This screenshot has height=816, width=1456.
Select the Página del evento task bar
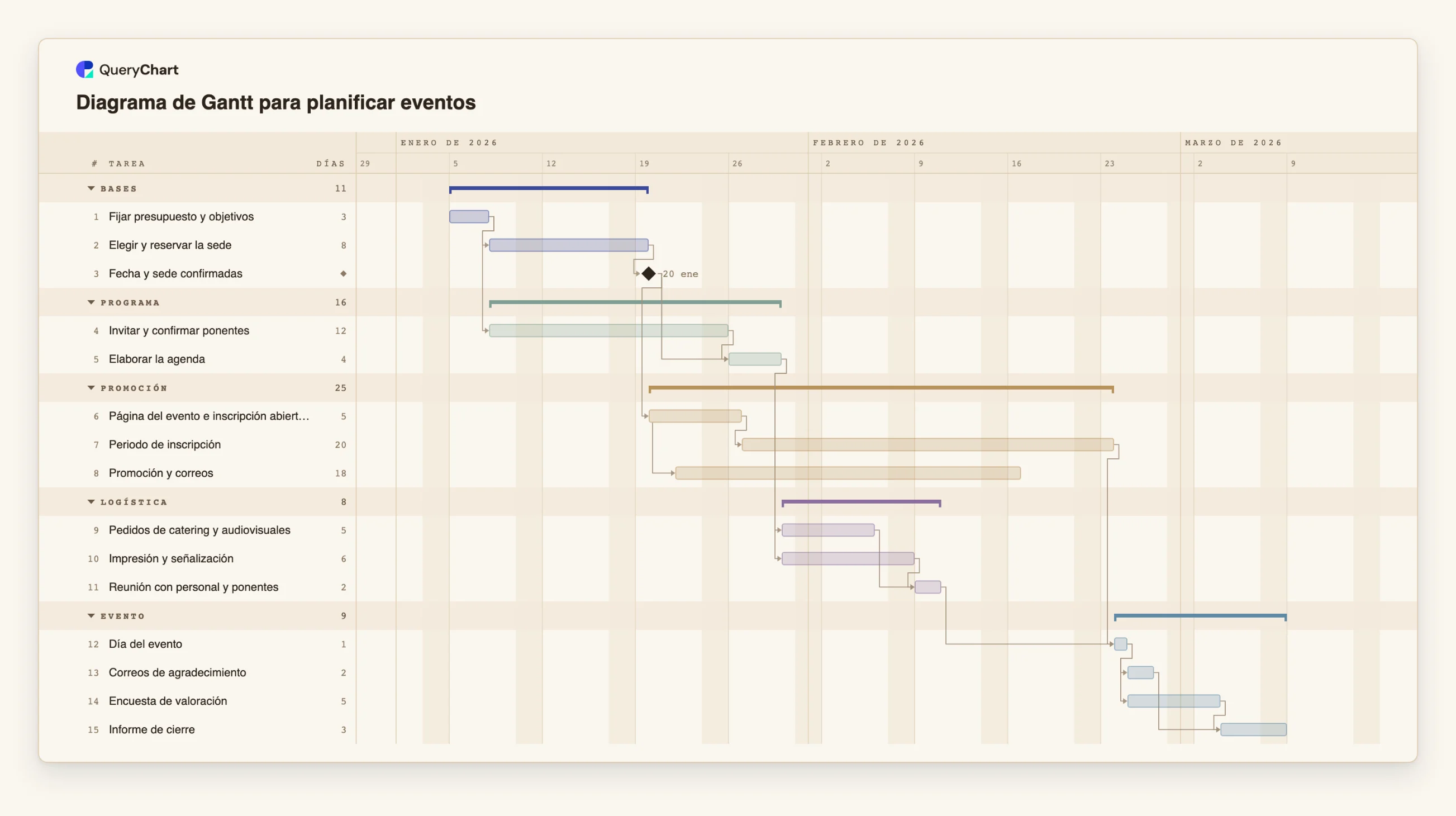coord(695,416)
